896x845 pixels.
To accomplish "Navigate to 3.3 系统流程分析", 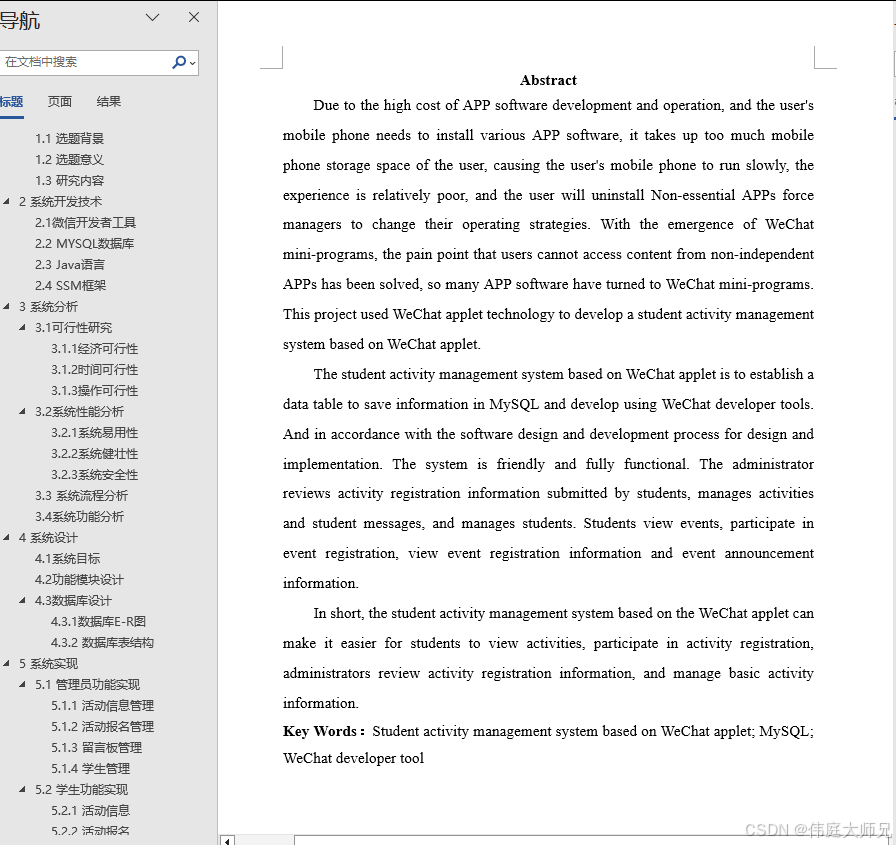I will [81, 495].
